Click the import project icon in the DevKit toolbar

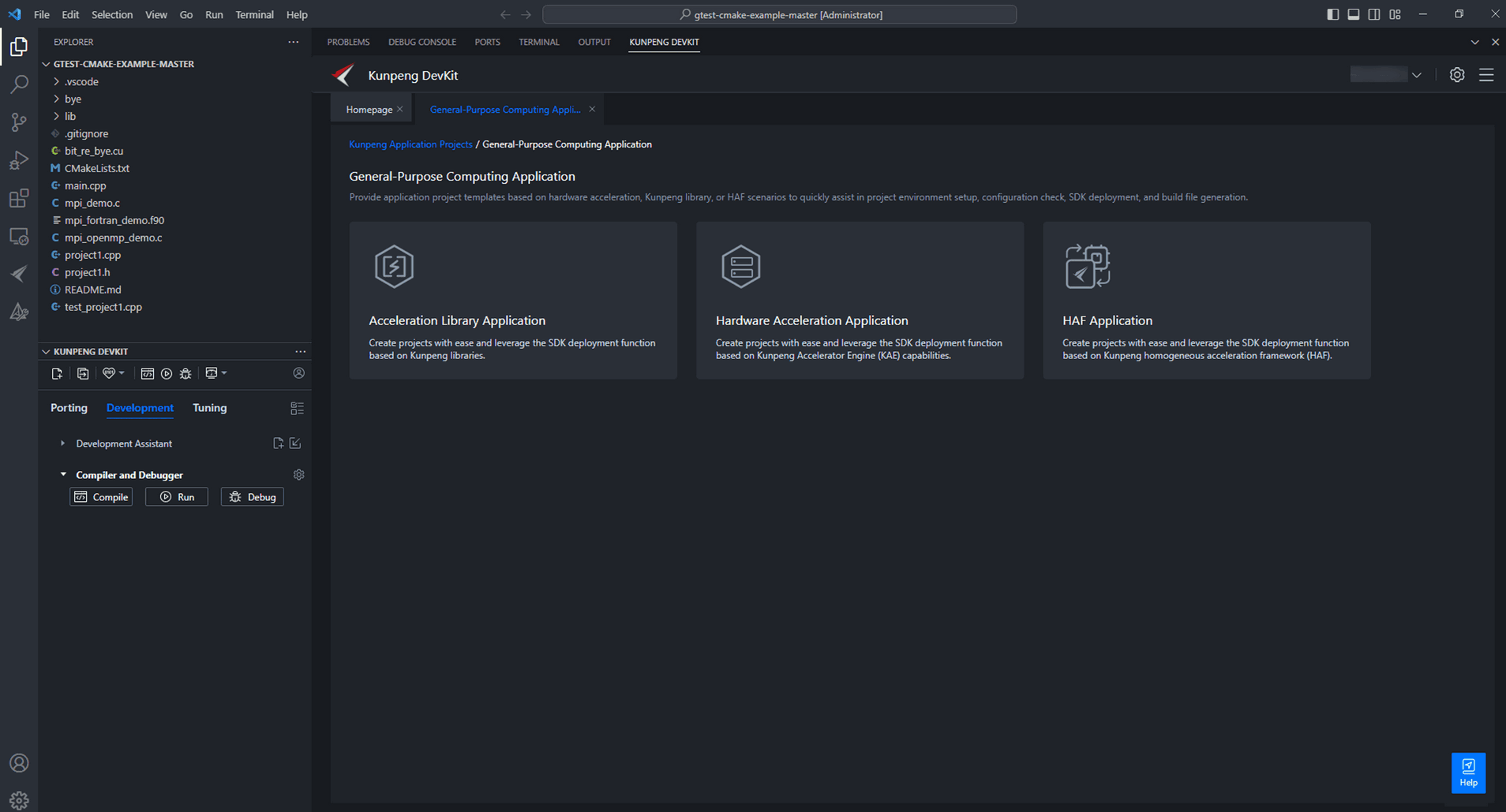83,373
